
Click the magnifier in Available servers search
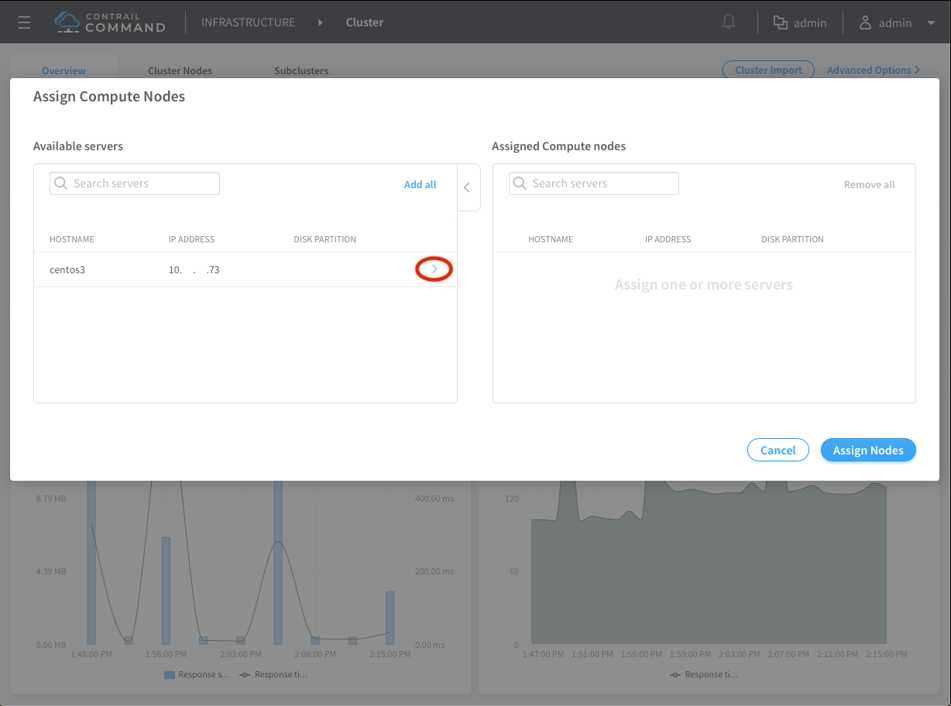[62, 184]
